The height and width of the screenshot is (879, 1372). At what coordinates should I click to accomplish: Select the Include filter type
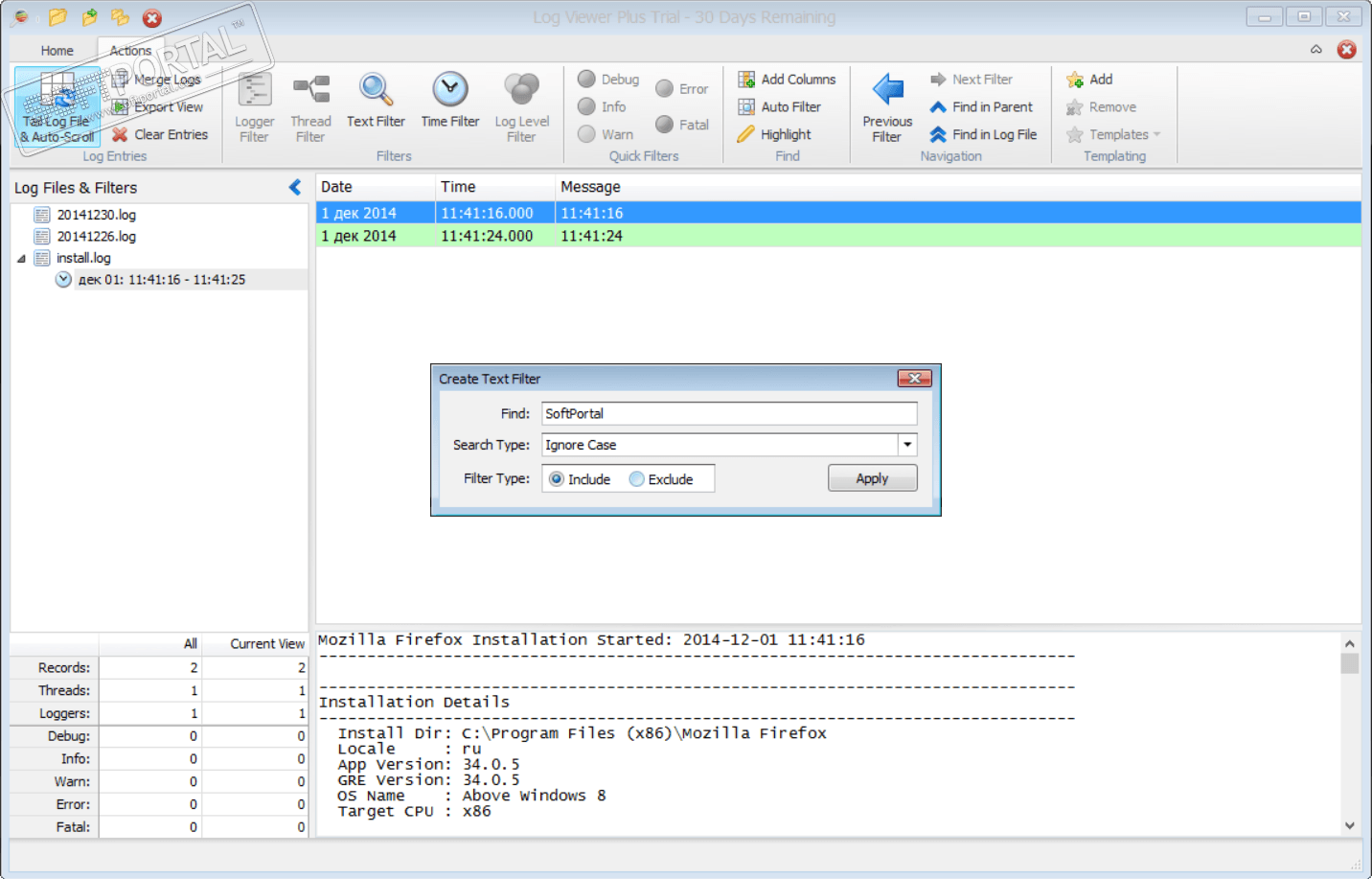point(579,479)
